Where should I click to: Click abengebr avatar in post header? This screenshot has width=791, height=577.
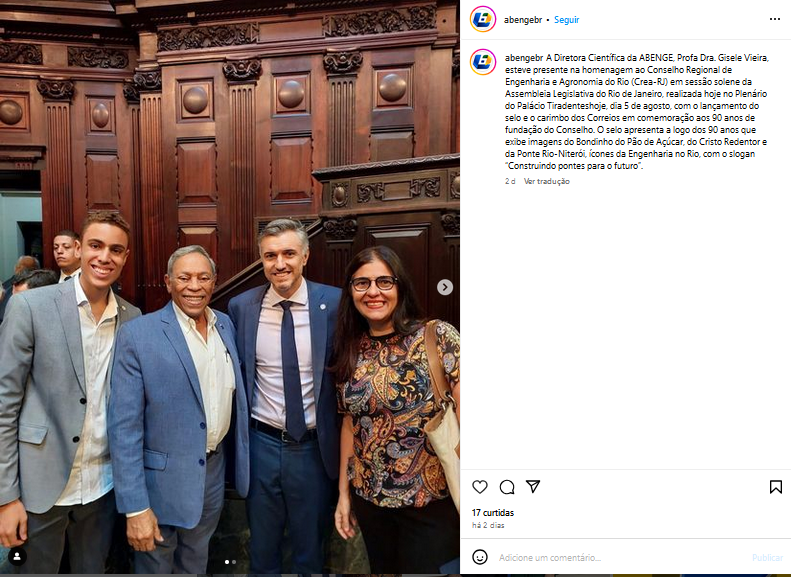pyautogui.click(x=483, y=20)
